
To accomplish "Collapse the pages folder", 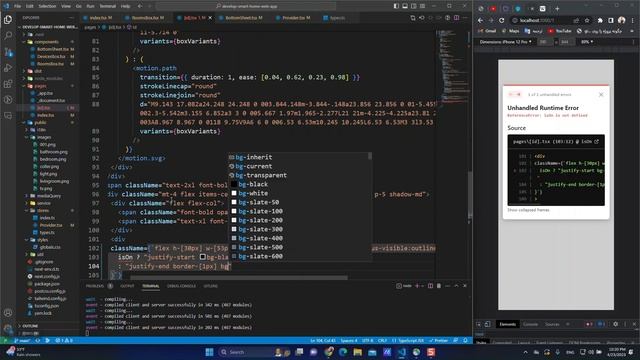I will coord(40,86).
